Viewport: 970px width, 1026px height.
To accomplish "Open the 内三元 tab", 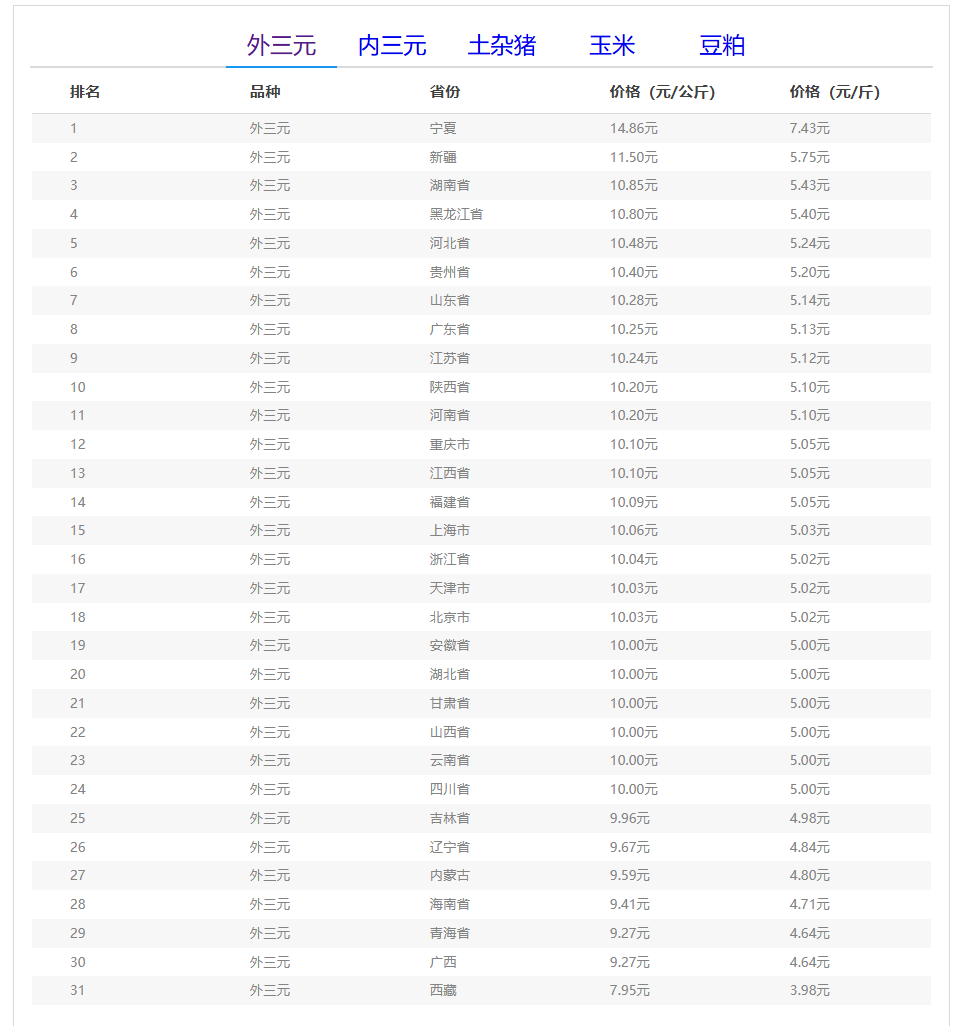I will [392, 46].
